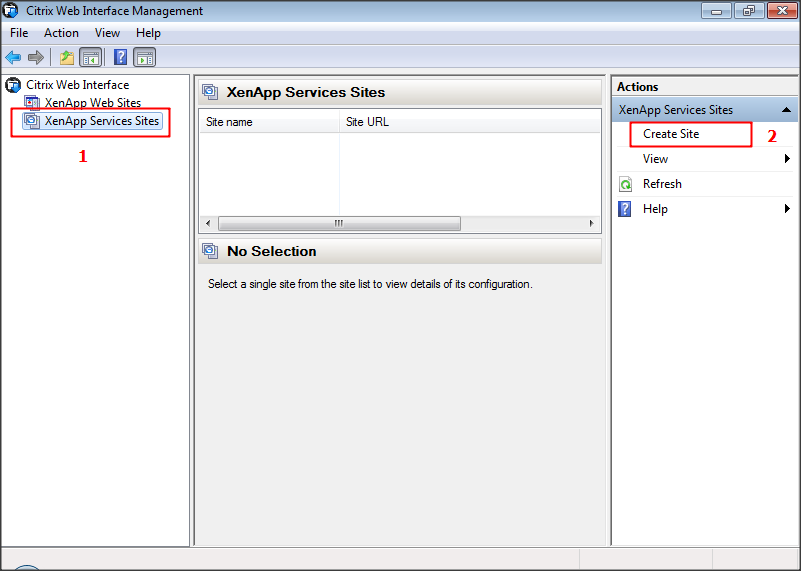
Task: Open the Action menu
Action: click(61, 33)
